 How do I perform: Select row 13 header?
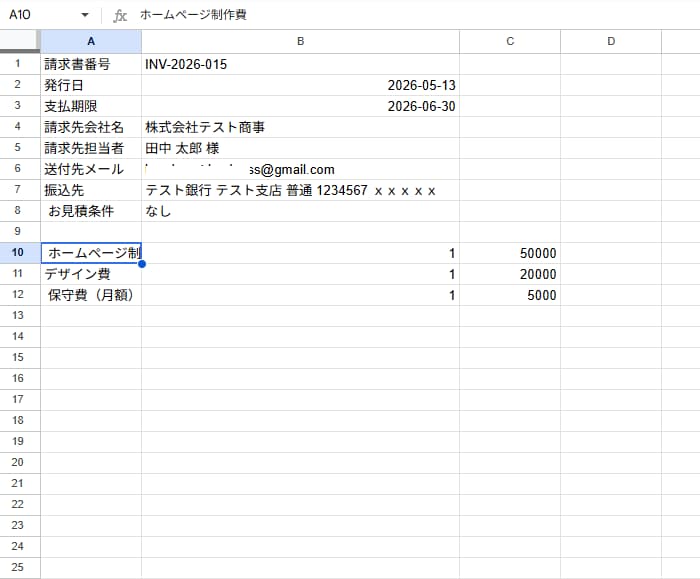click(x=18, y=316)
